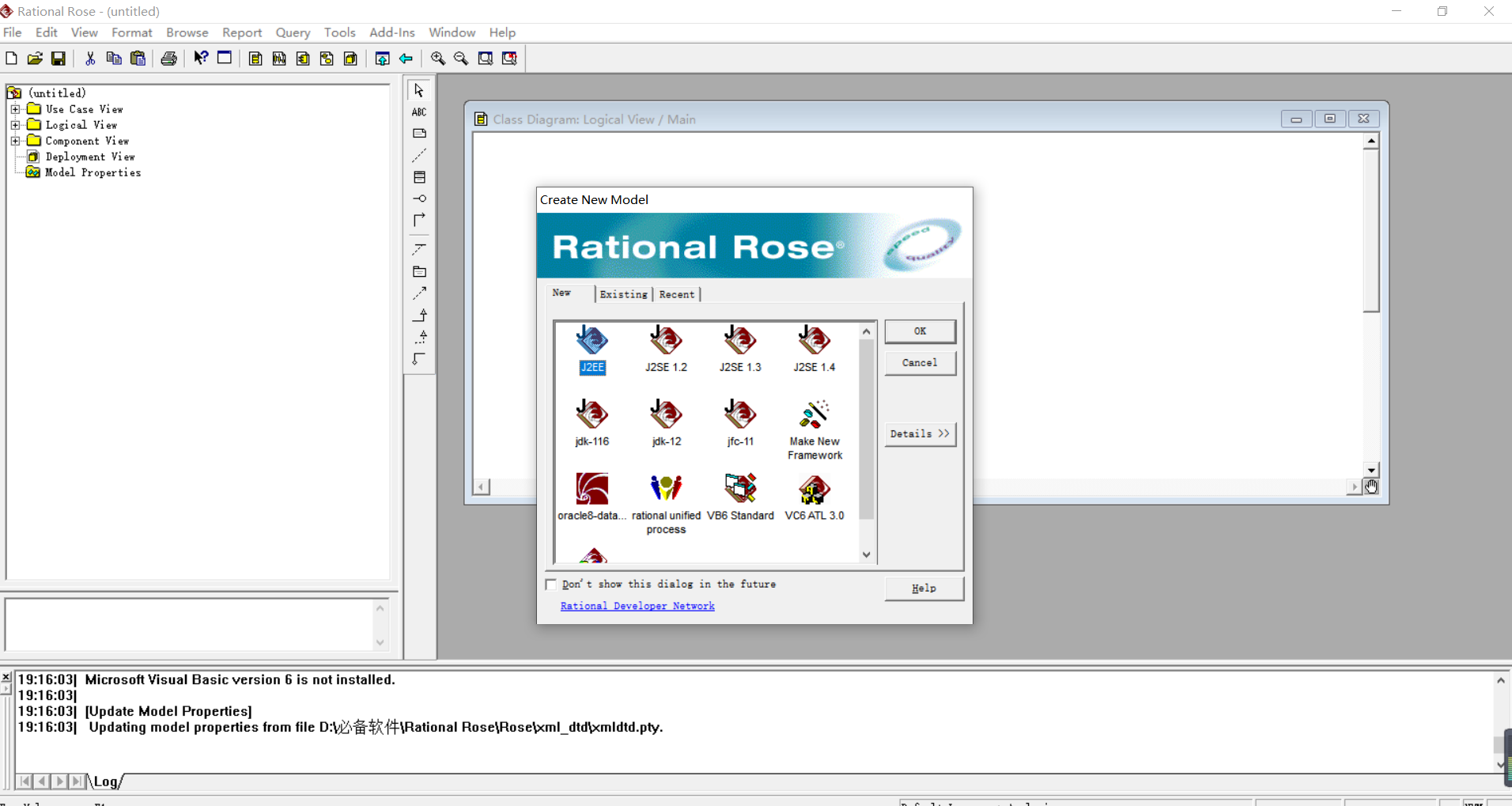Screen dimensions: 1512x806
Task: Open the Add-Ins menu
Action: 392,32
